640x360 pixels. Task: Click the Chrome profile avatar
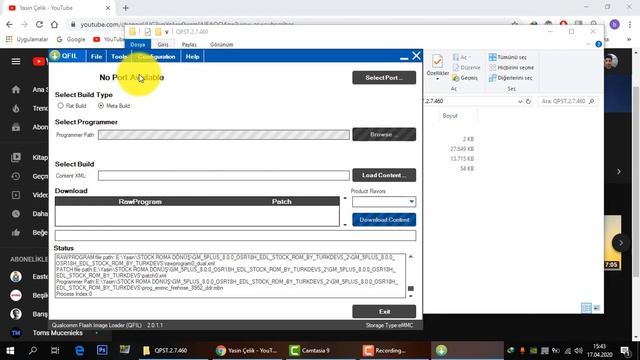[614, 24]
